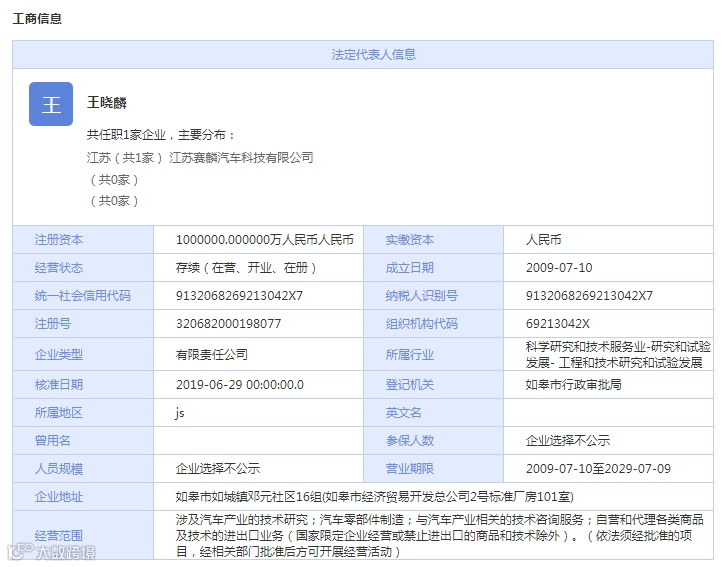Select taxpayer ID value beside 纳税人识别号

tap(589, 296)
